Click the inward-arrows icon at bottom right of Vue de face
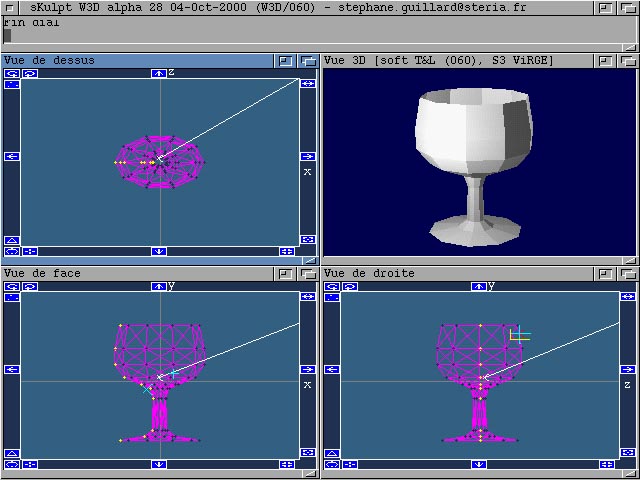Screen dimensions: 640x480 pos(287,464)
